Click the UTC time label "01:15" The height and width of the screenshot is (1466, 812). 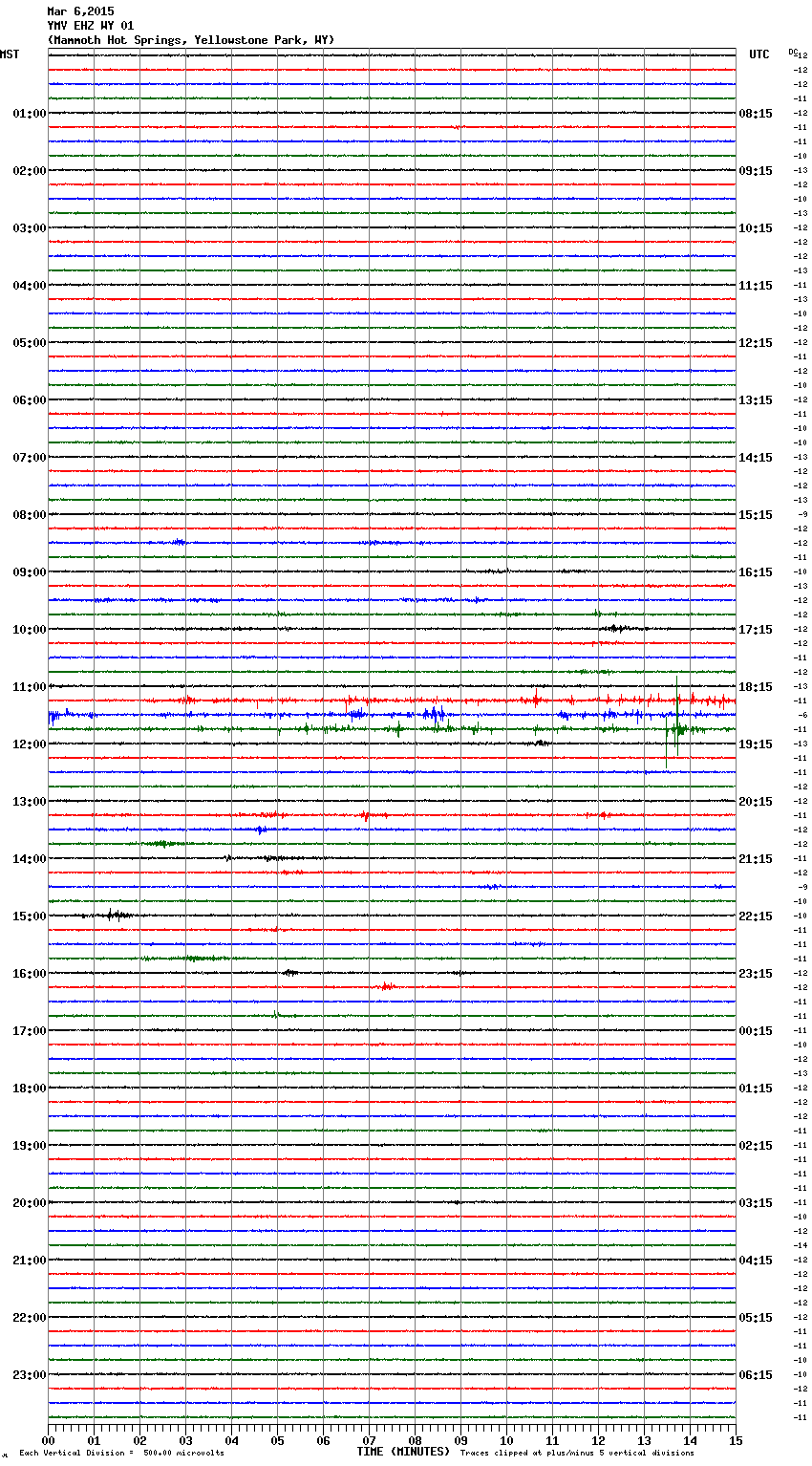click(756, 1089)
